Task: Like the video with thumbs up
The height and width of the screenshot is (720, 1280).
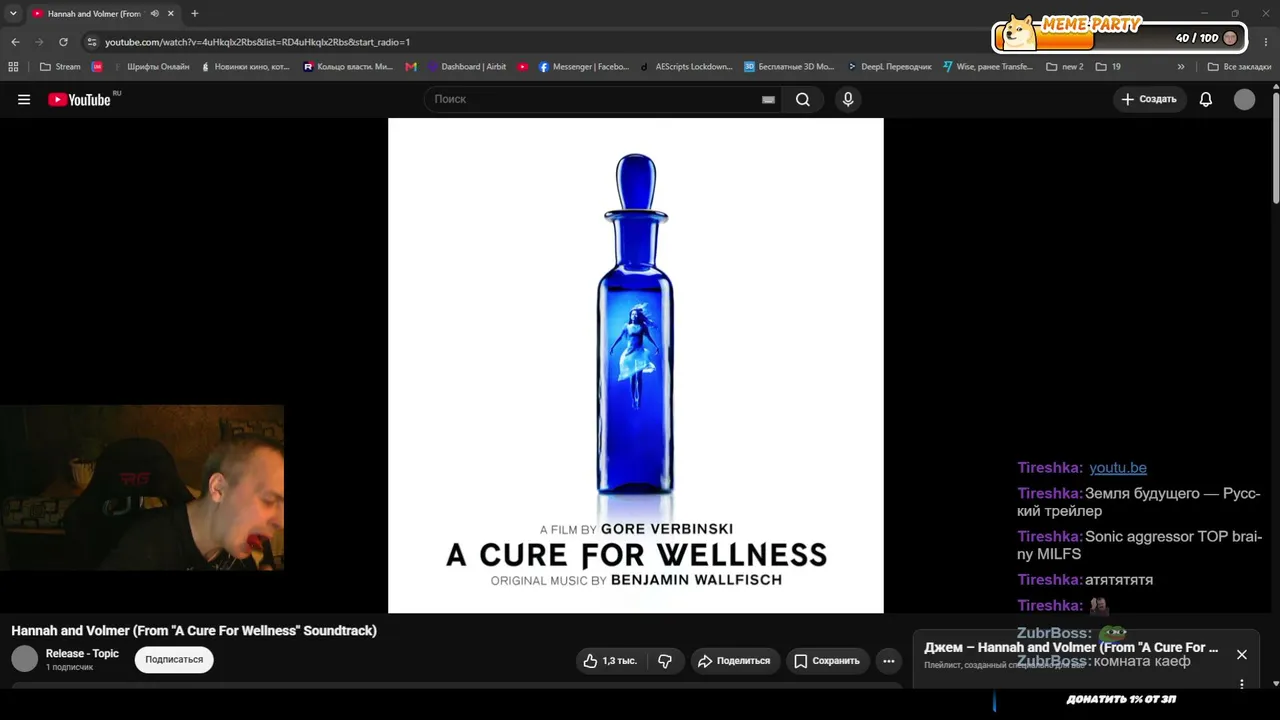Action: click(610, 660)
